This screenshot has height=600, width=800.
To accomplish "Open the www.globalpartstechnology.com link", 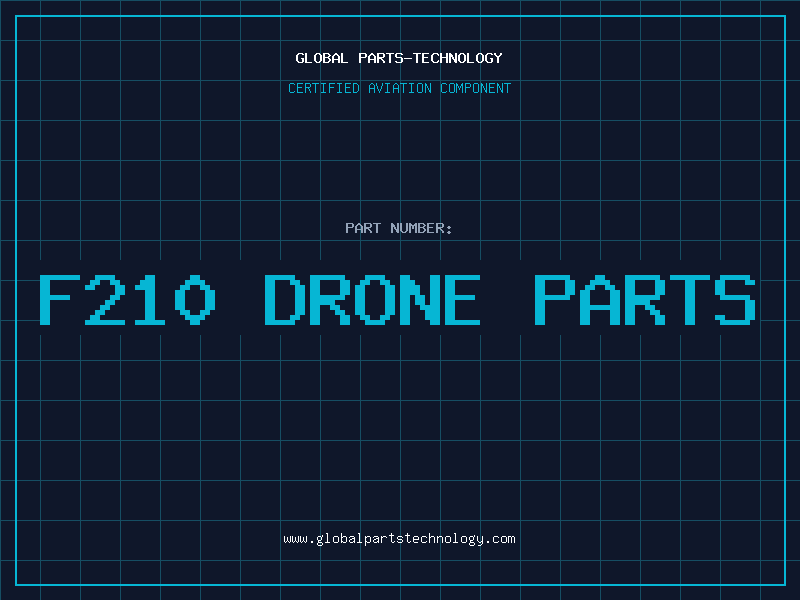I will (399, 539).
